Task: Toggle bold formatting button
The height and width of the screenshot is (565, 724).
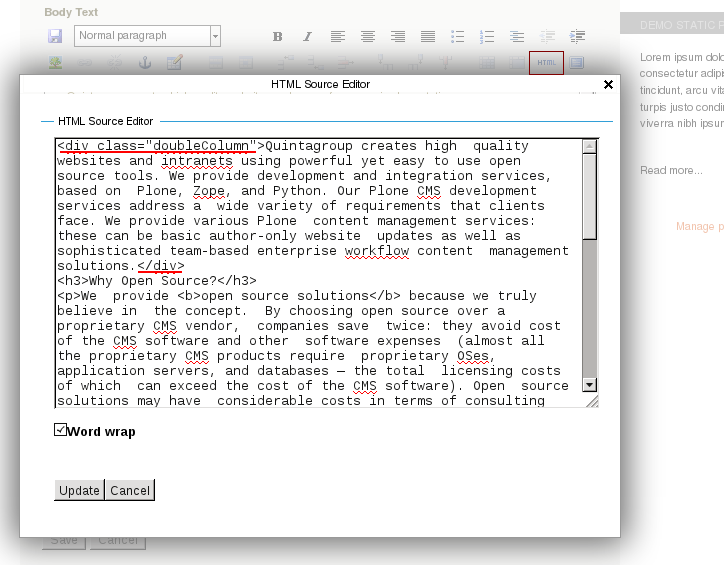Action: point(278,37)
